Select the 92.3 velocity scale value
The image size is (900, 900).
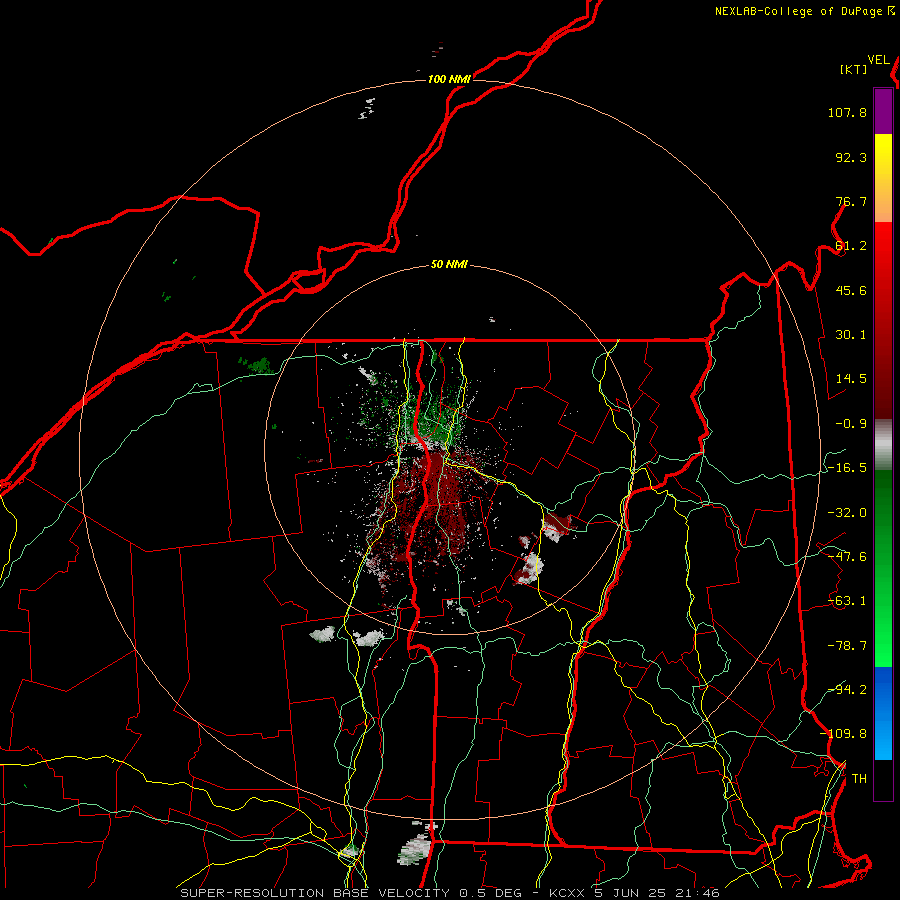click(x=851, y=157)
